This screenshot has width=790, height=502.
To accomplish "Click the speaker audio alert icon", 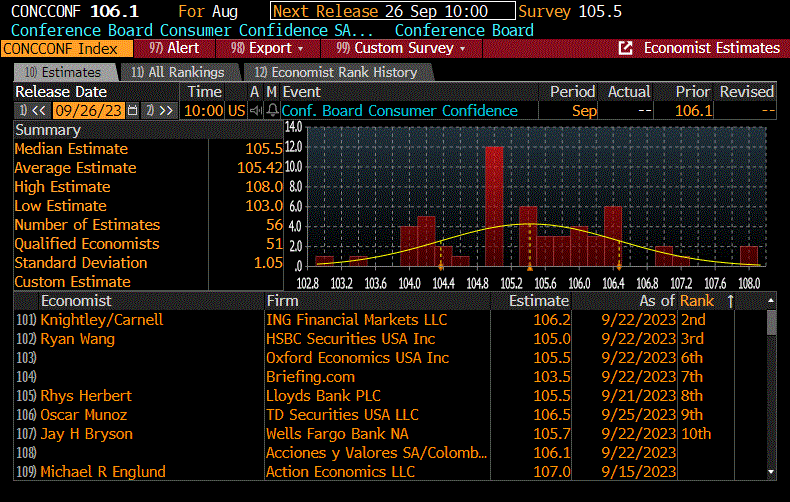I will tap(256, 110).
